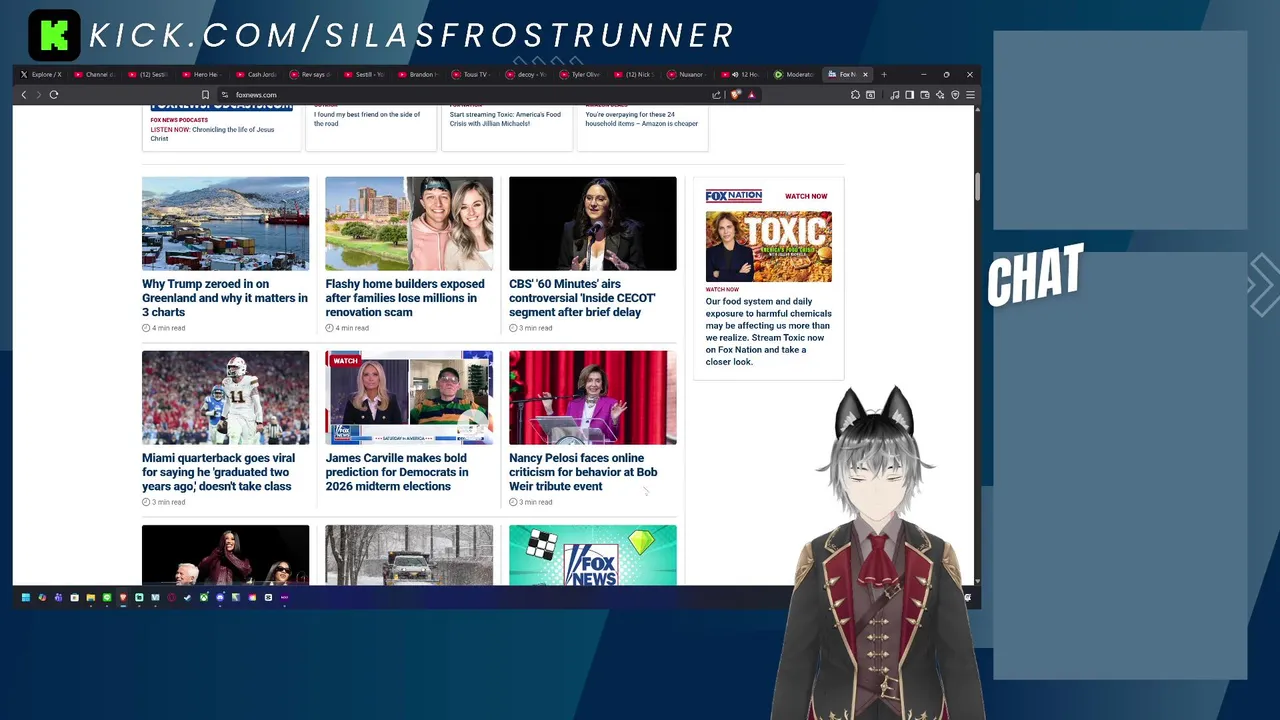Screen dimensions: 1280x720
Task: Open the Brave Shields lion icon
Action: click(736, 95)
